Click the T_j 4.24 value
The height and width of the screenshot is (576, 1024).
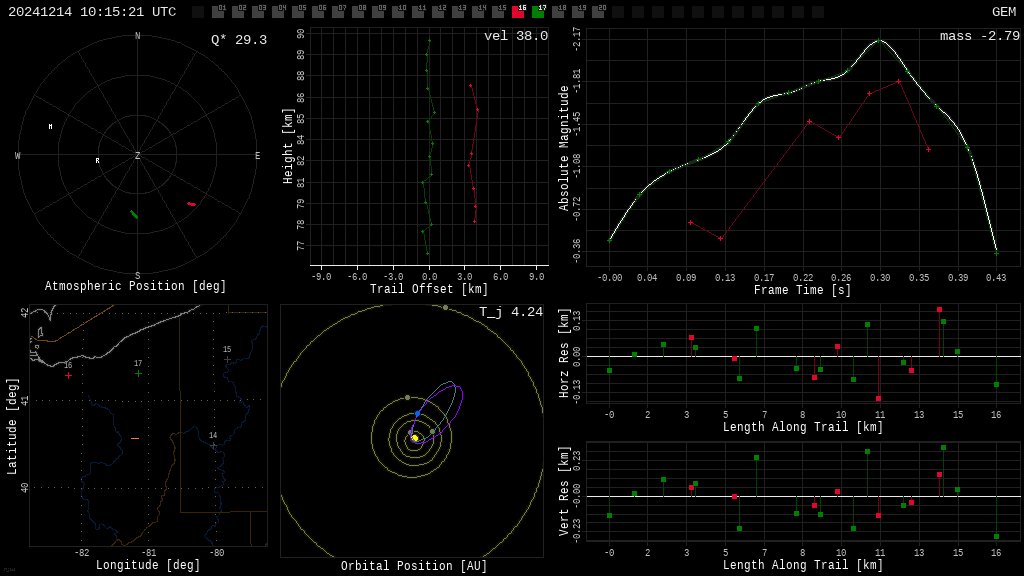tap(511, 312)
